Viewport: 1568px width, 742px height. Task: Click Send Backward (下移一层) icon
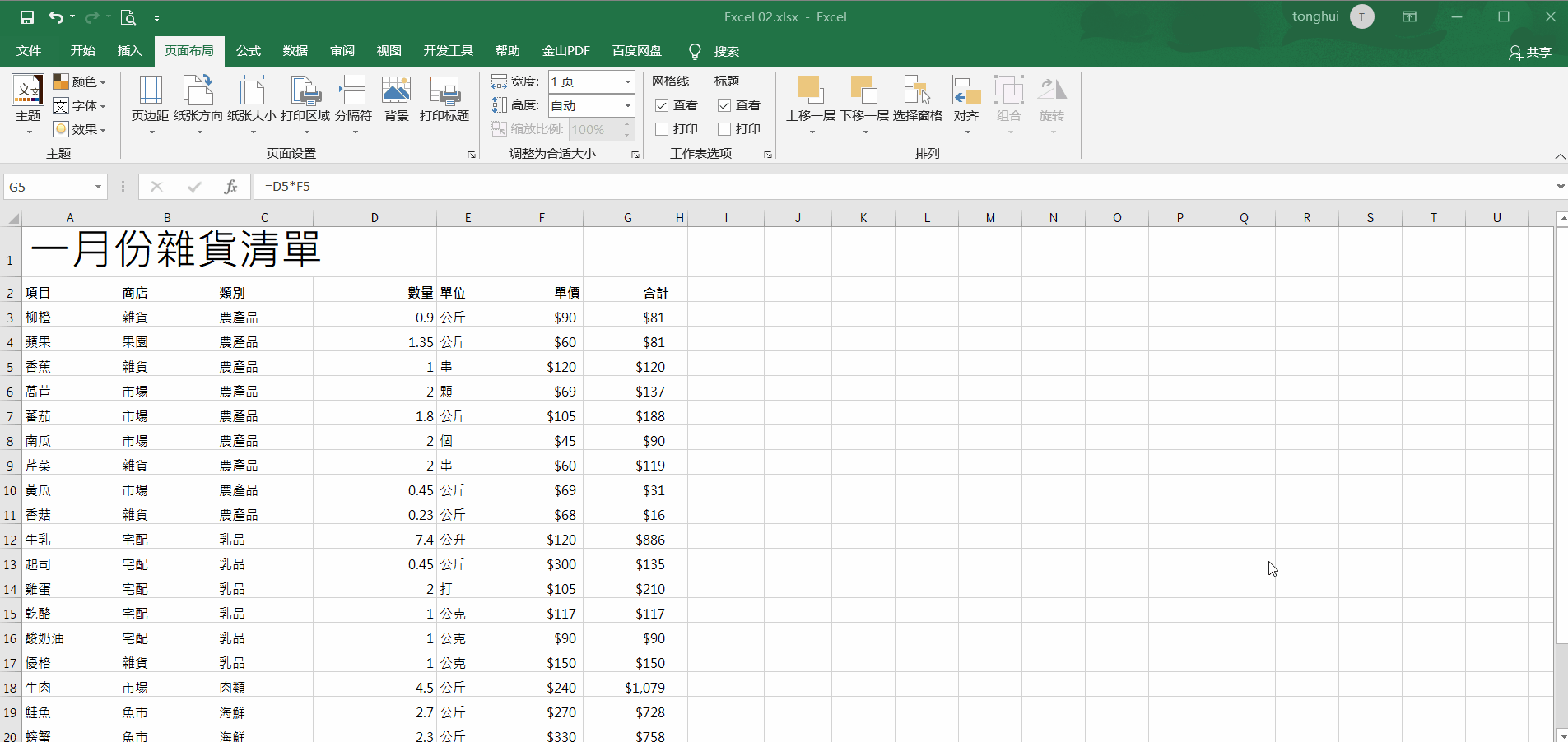click(864, 90)
